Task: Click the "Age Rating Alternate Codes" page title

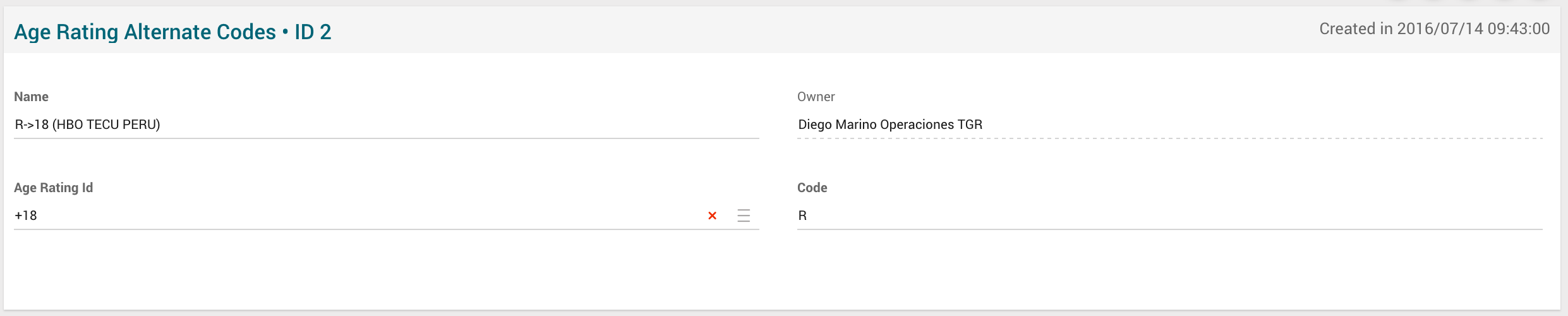Action: point(145,32)
